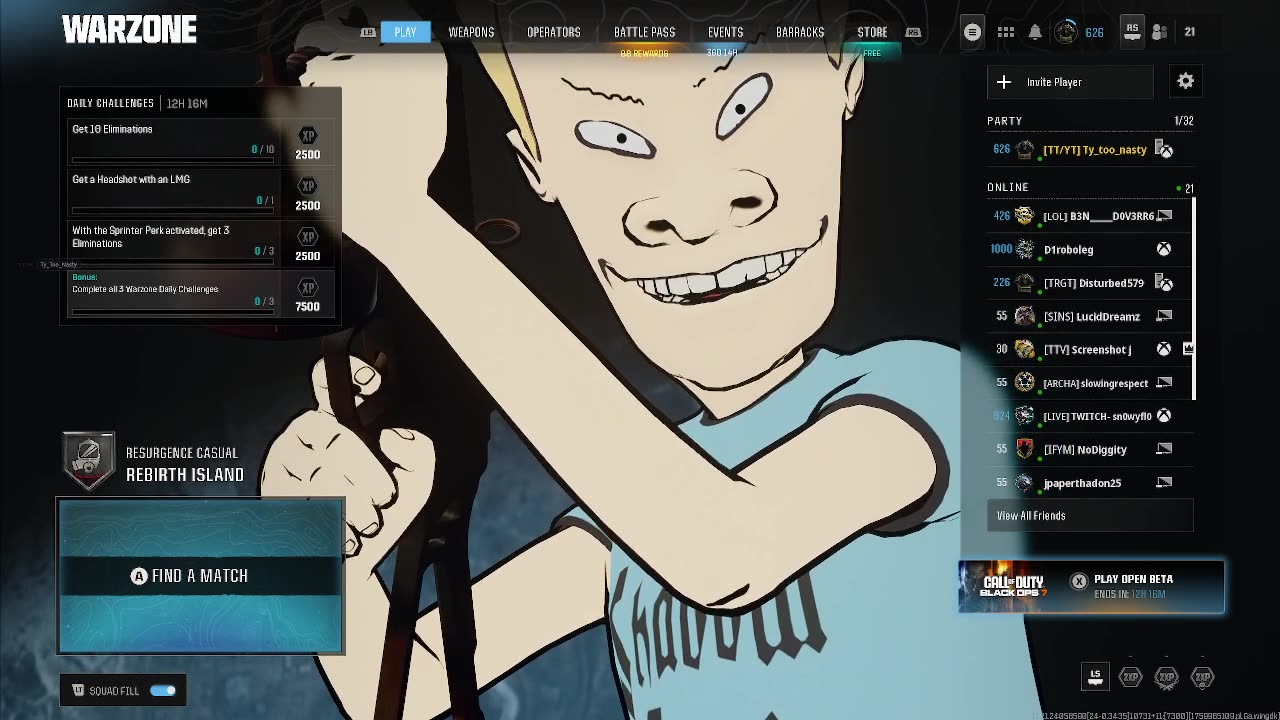Click the RB bumper icon right of Store
This screenshot has height=720, width=1280.
point(913,32)
